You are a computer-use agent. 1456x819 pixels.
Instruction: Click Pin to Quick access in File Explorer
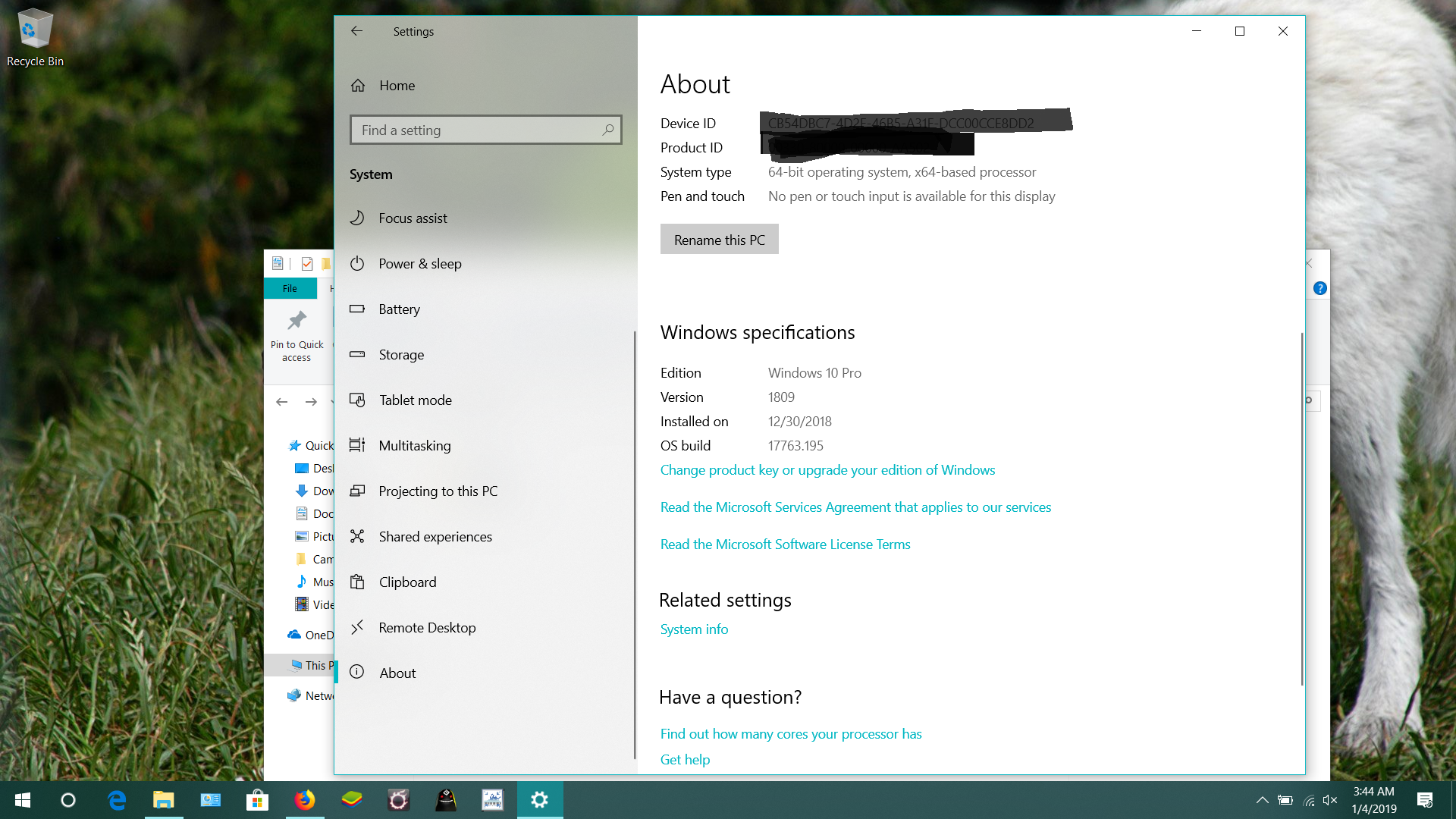pos(297,337)
